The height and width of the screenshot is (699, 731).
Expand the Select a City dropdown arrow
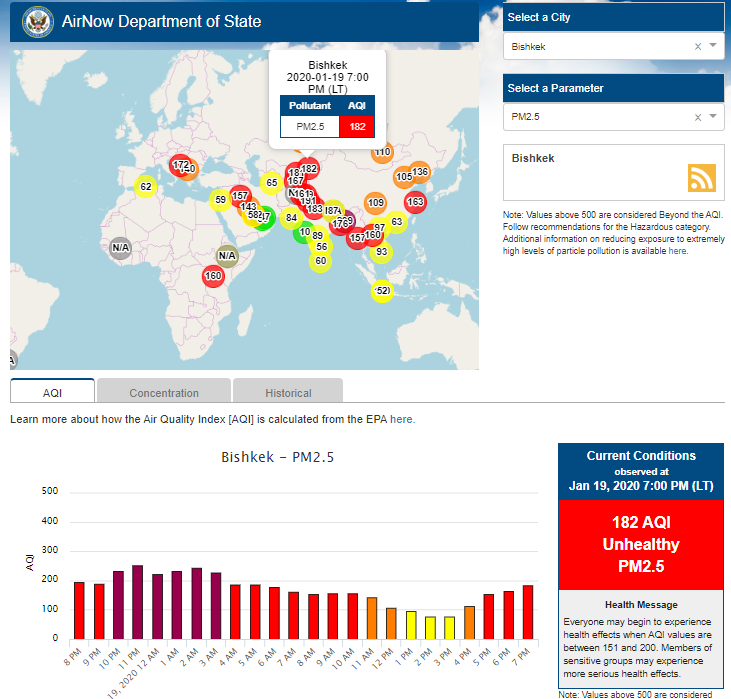[712, 47]
